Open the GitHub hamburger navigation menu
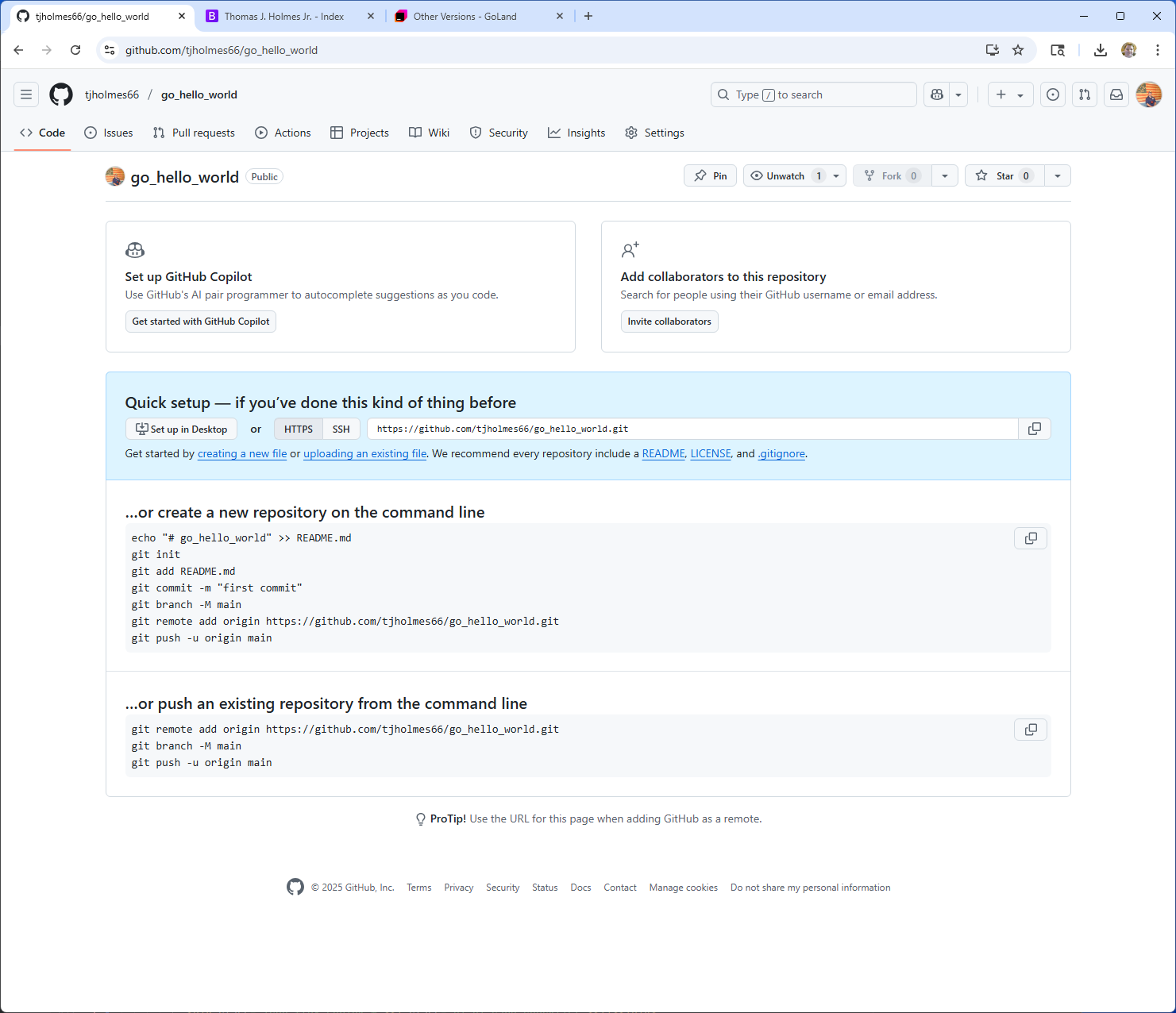Viewport: 1176px width, 1013px height. pos(26,94)
